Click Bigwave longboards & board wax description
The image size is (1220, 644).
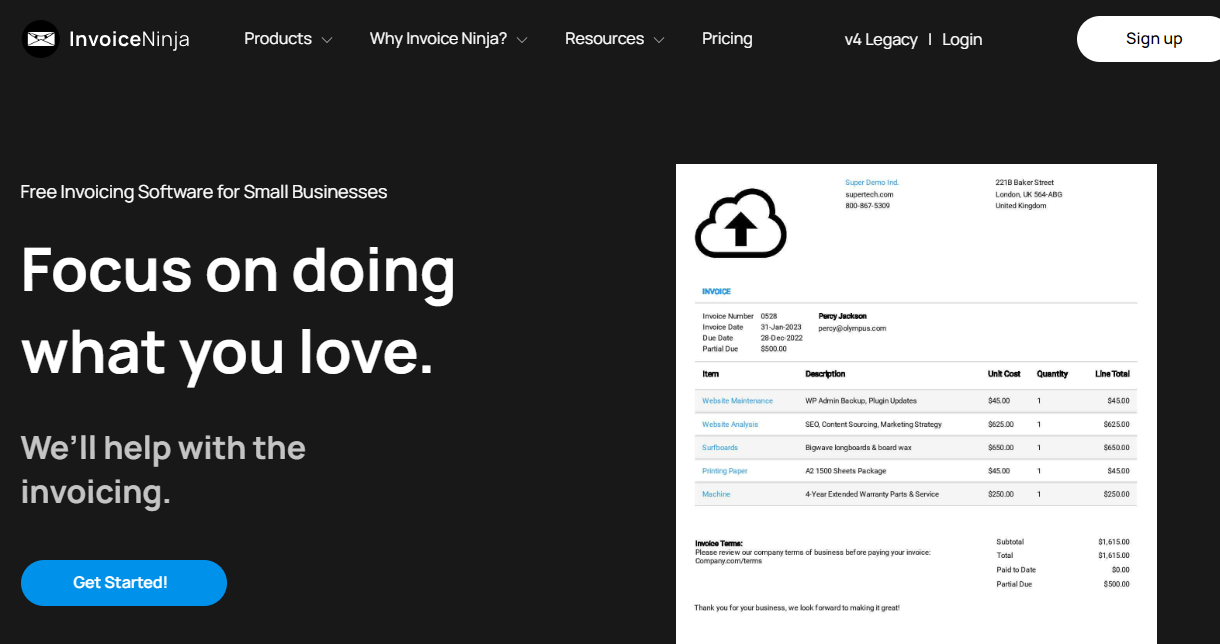858,448
